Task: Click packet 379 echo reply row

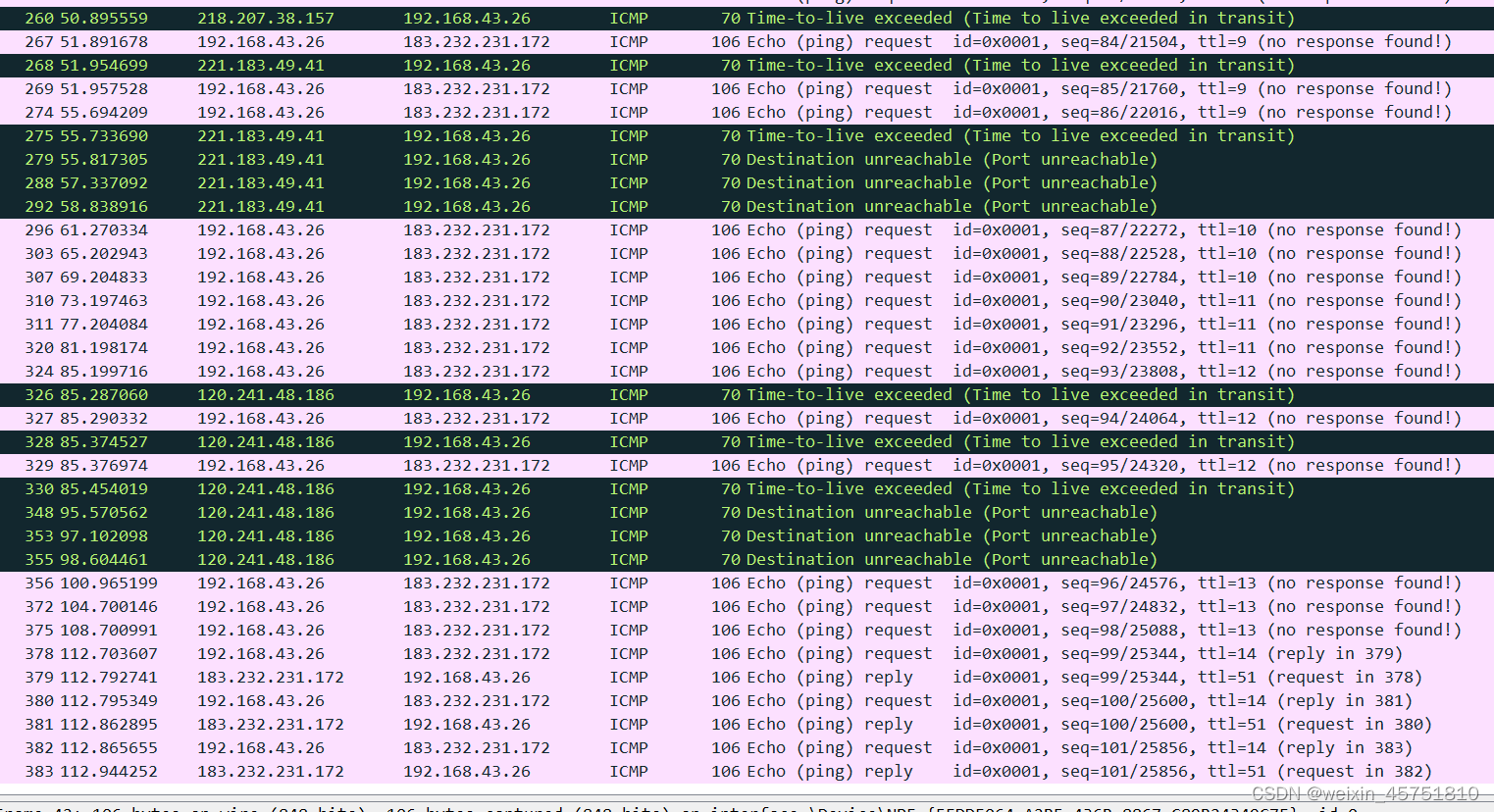Action: pos(747,678)
